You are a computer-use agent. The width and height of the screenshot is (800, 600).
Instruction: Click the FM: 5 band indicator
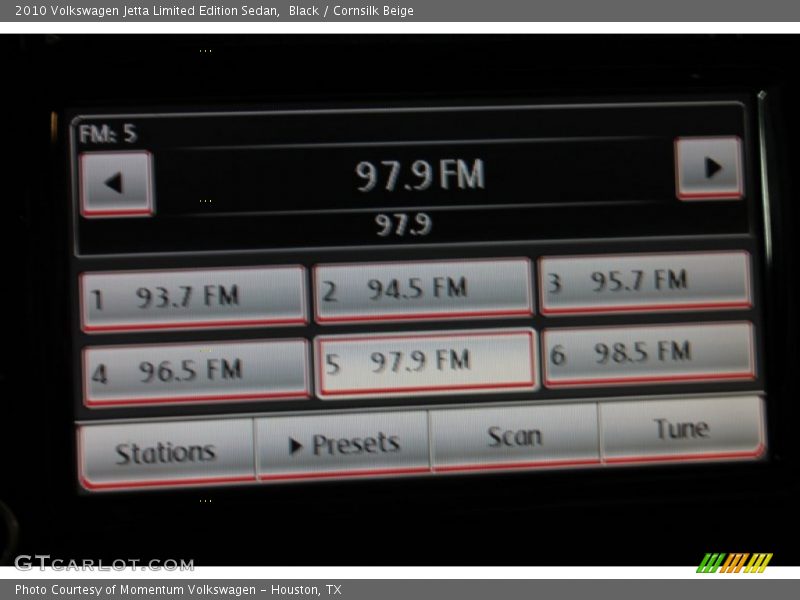point(107,134)
